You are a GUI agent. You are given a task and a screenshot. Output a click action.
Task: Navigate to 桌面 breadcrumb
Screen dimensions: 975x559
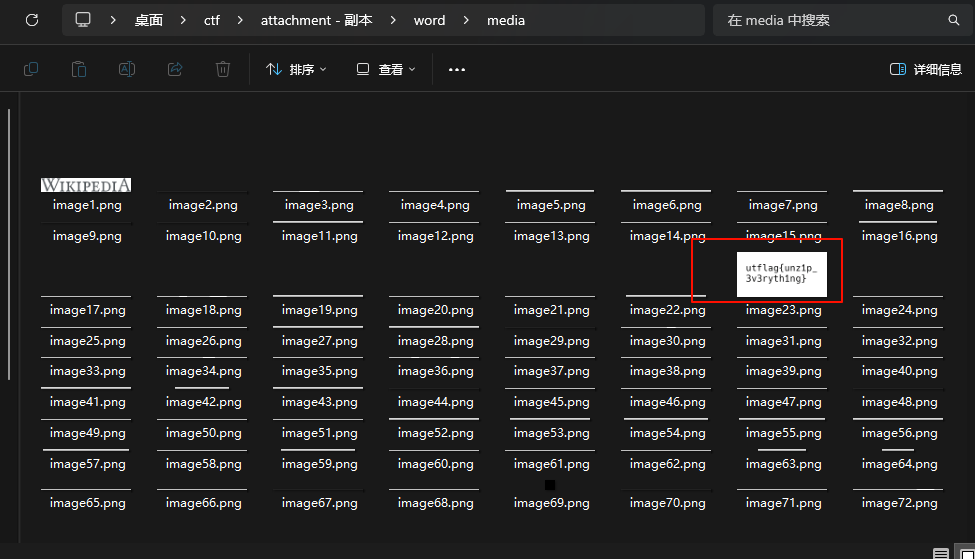tap(149, 20)
